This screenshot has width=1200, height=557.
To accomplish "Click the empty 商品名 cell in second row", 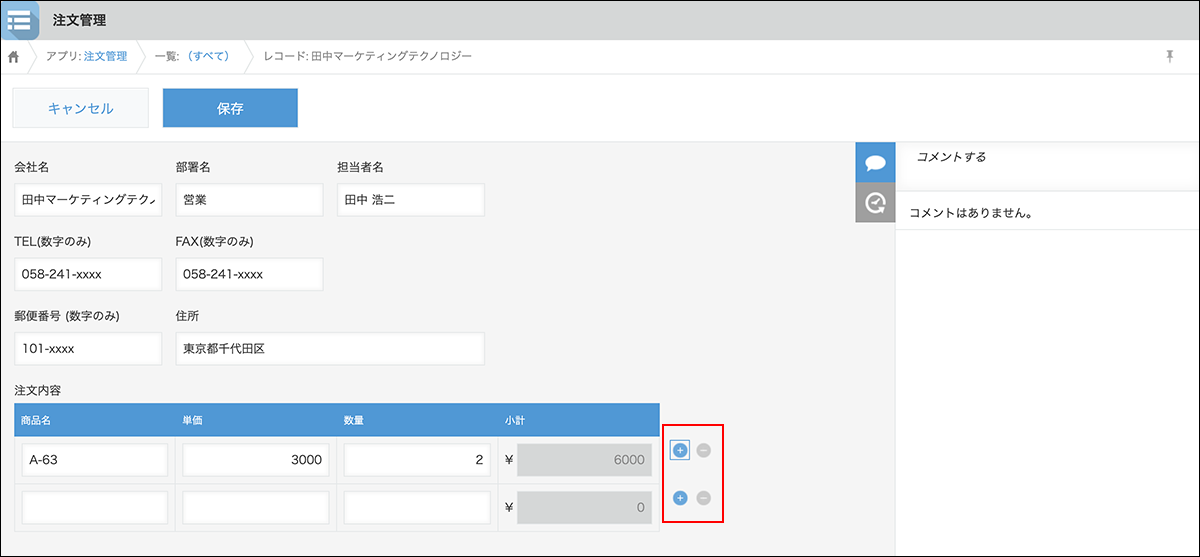I will coord(95,508).
